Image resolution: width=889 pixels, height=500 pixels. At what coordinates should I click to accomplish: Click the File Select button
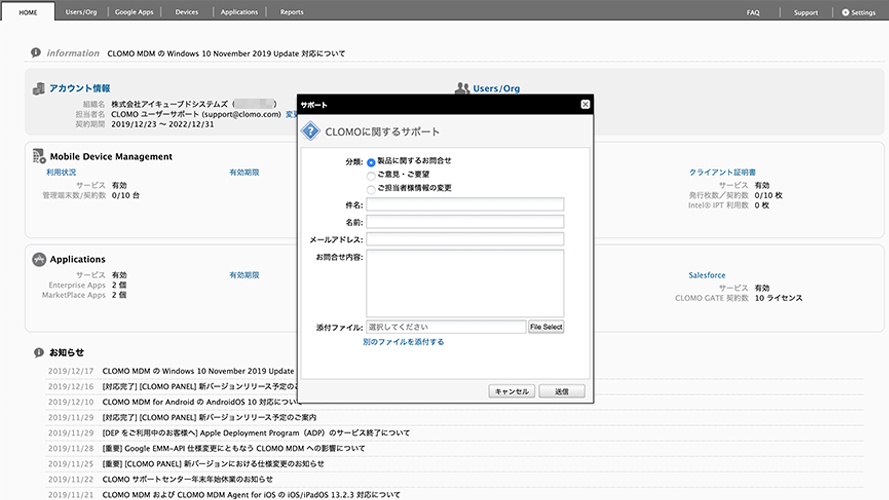(546, 327)
